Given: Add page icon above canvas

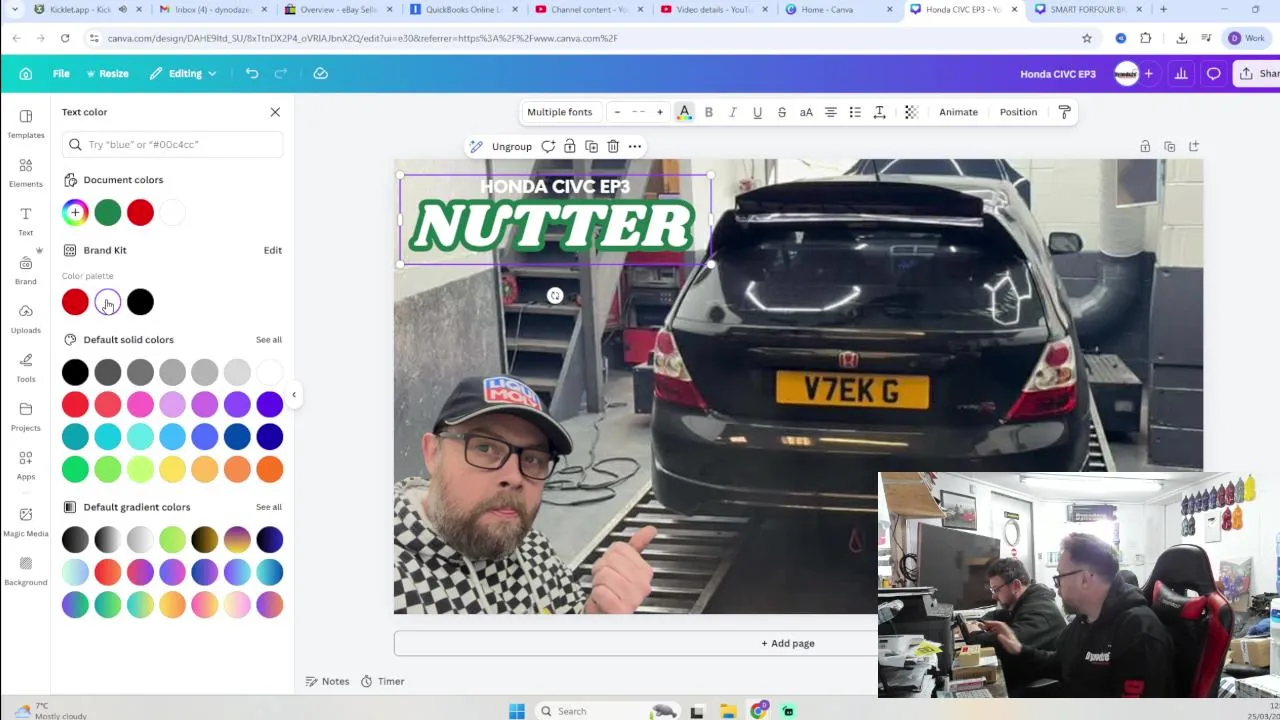Looking at the screenshot, I should coord(1194,147).
